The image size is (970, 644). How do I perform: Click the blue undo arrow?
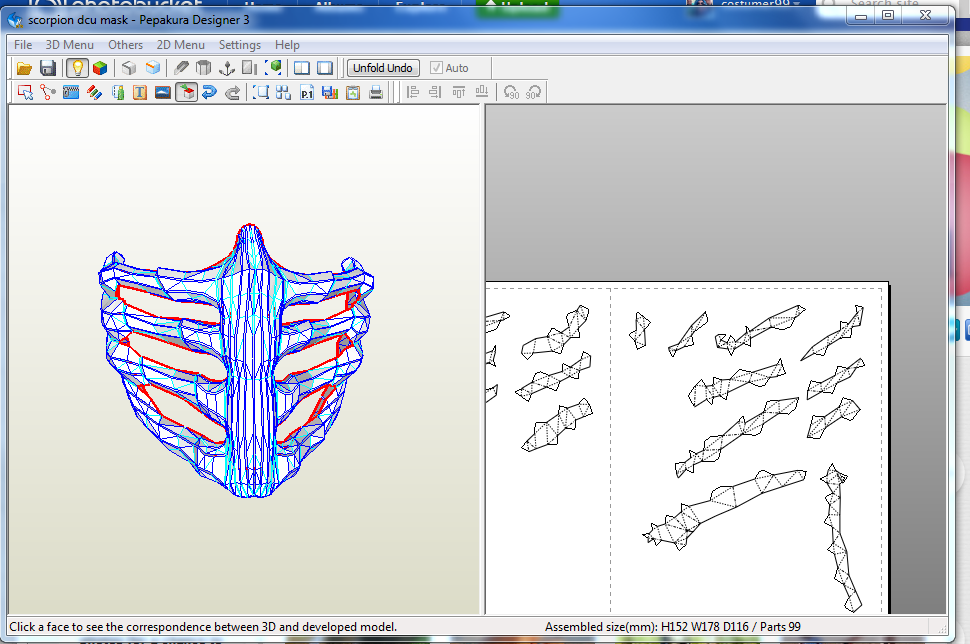(209, 93)
